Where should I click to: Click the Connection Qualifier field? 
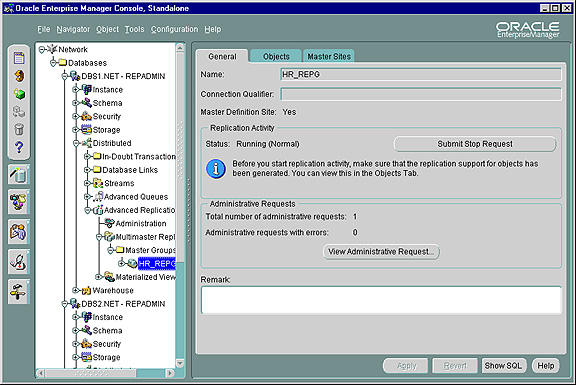(421, 94)
